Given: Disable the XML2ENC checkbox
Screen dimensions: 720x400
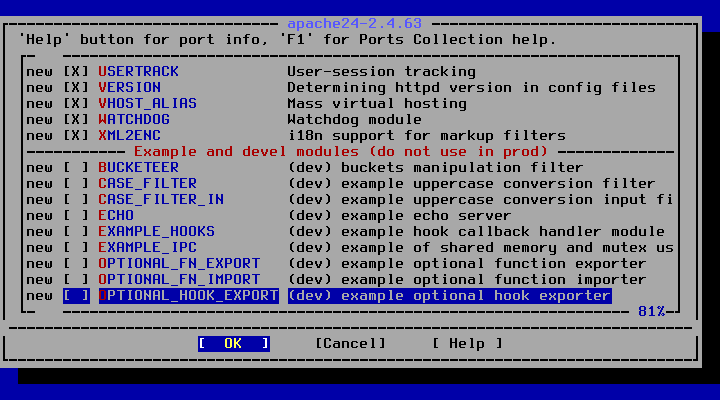Looking at the screenshot, I should coord(76,136).
